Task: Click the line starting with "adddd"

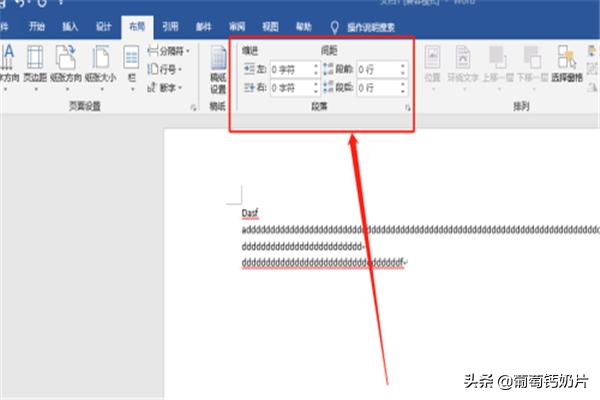Action: tap(421, 230)
